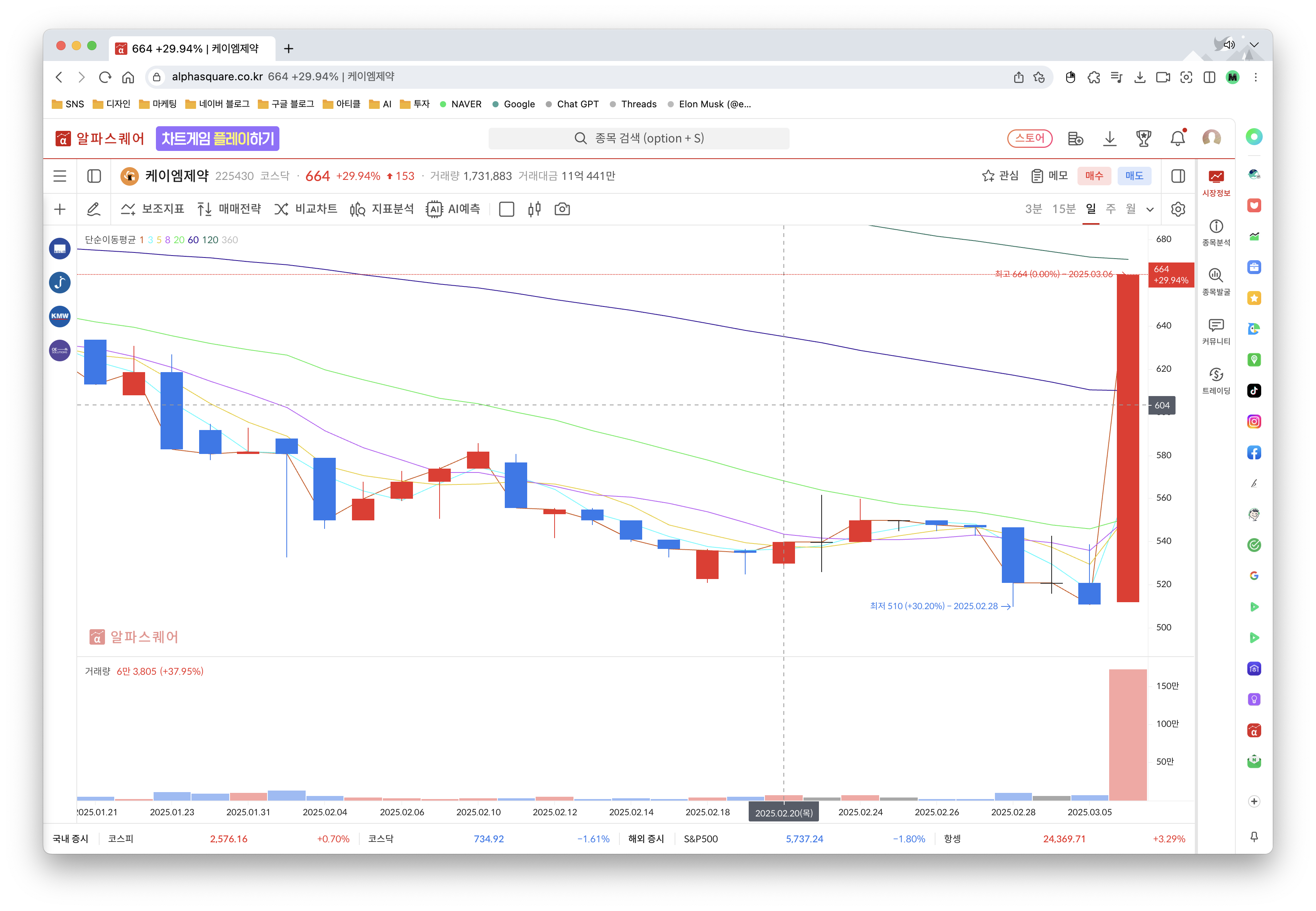Select 월 monthly timeframe
This screenshot has height=911, width=1316.
[1130, 210]
